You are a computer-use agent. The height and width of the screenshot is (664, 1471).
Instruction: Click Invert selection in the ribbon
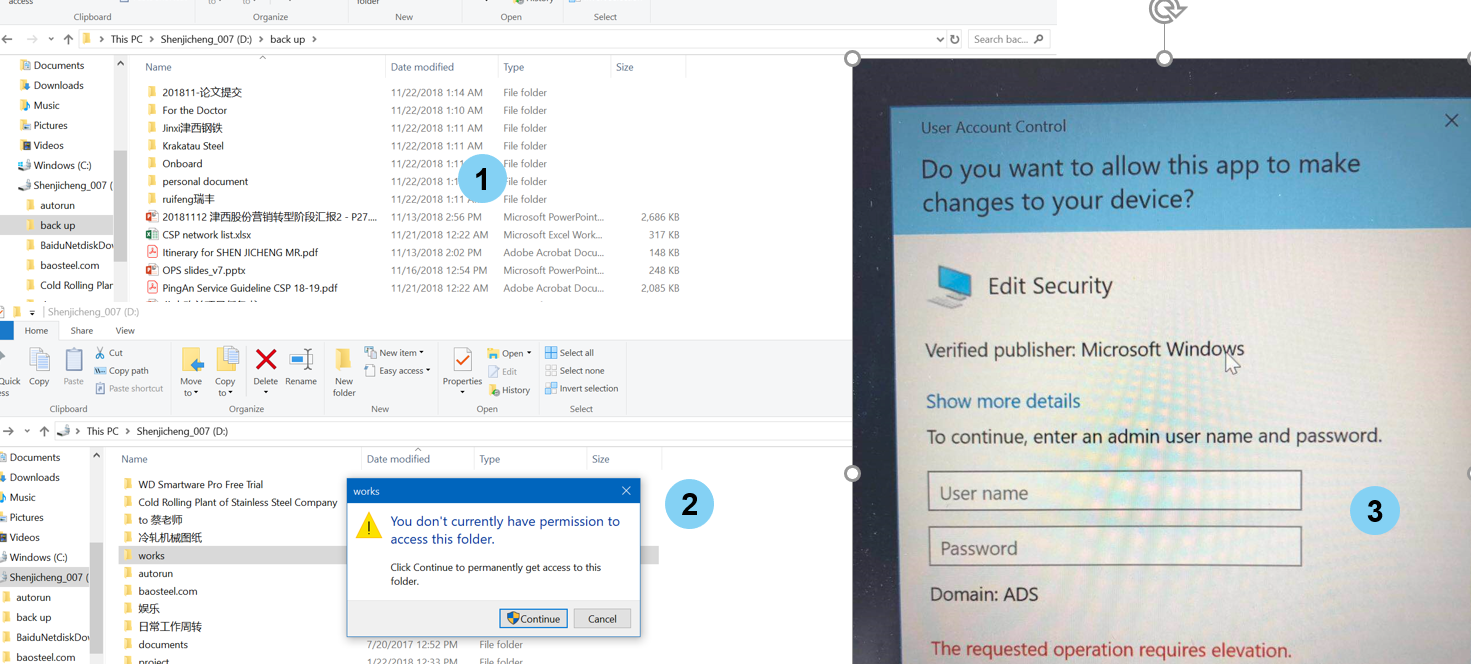(581, 389)
